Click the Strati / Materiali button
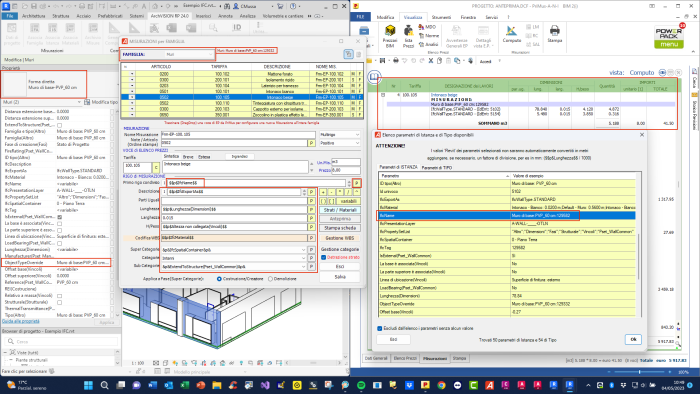This screenshot has width=700, height=394. coord(340,210)
